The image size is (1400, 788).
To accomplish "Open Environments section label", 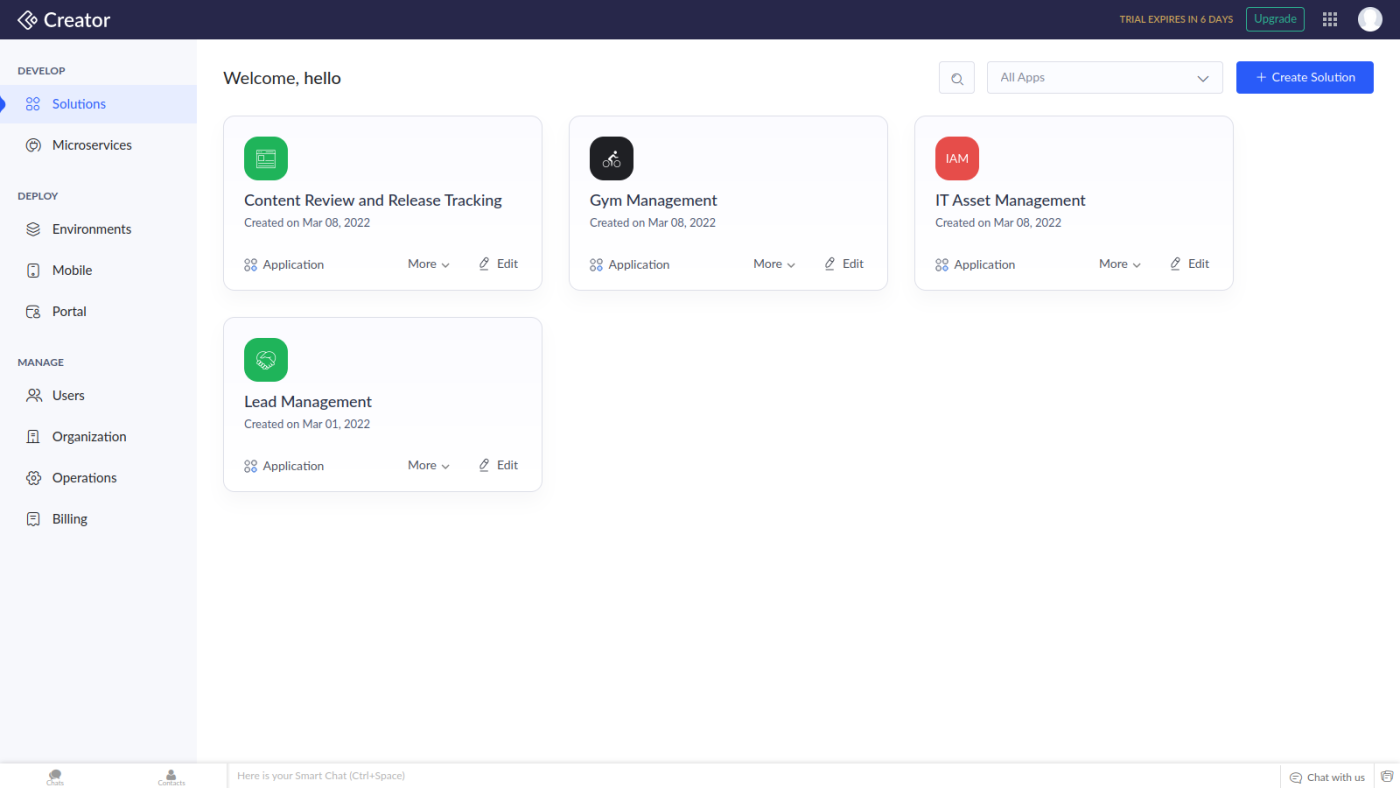I will coord(92,229).
